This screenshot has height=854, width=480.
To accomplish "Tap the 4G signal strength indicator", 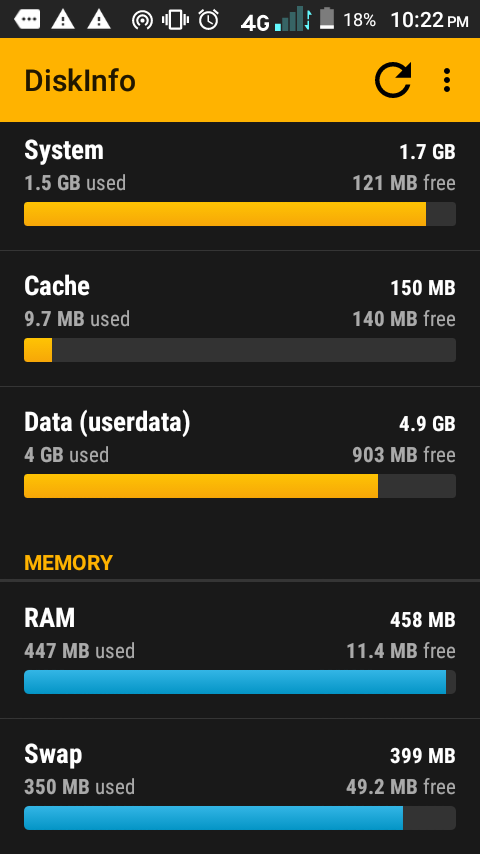I will (x=276, y=19).
